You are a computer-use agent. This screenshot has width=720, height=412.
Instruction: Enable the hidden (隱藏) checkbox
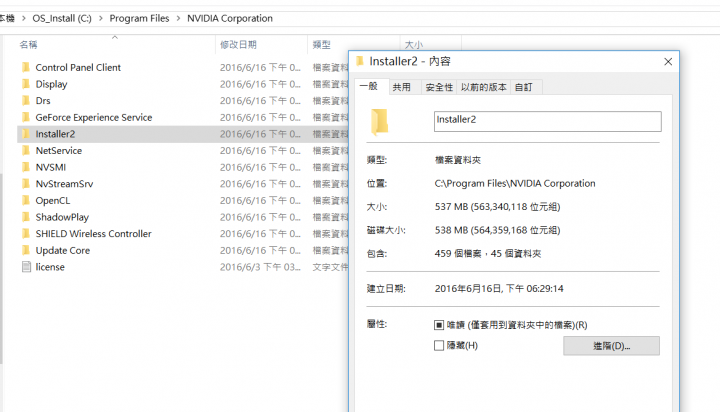[439, 345]
